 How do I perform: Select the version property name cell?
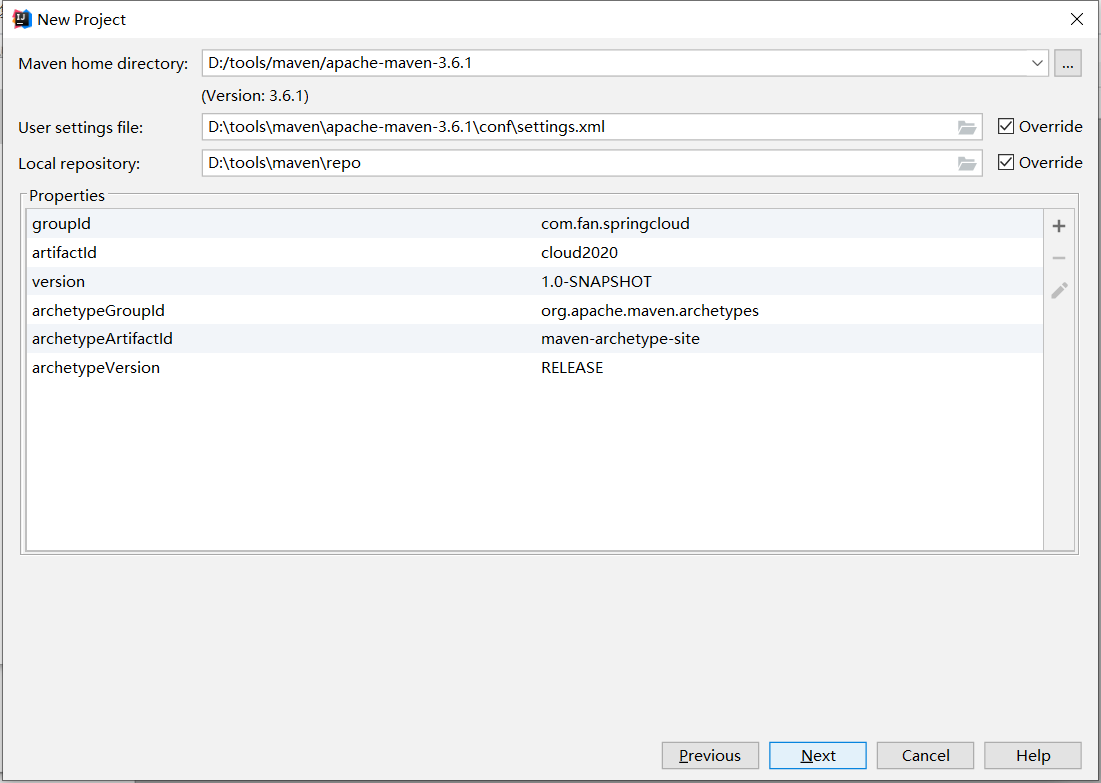(282, 281)
